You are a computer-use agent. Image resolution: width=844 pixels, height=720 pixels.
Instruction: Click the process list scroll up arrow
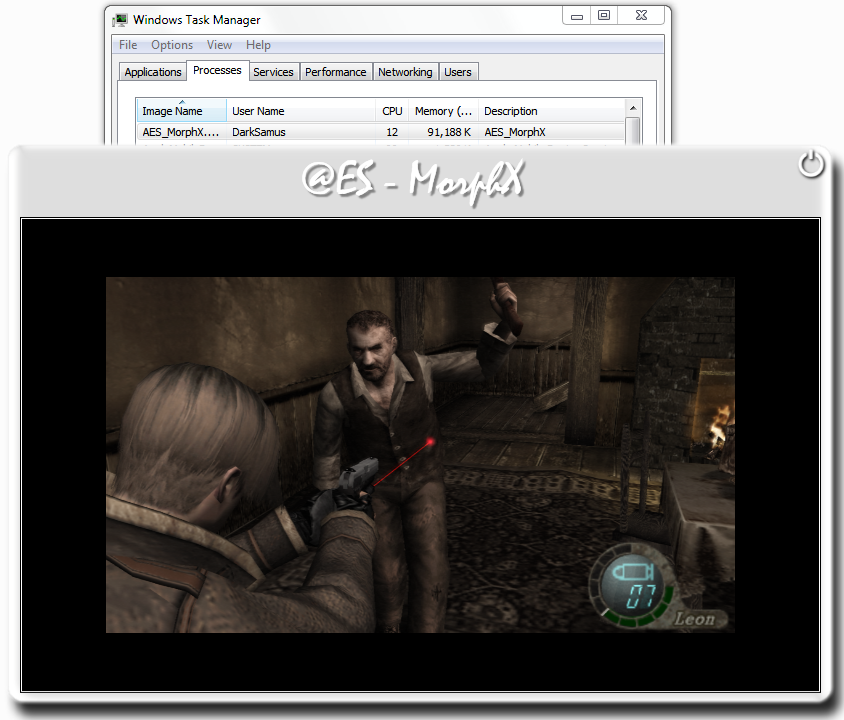tap(632, 107)
